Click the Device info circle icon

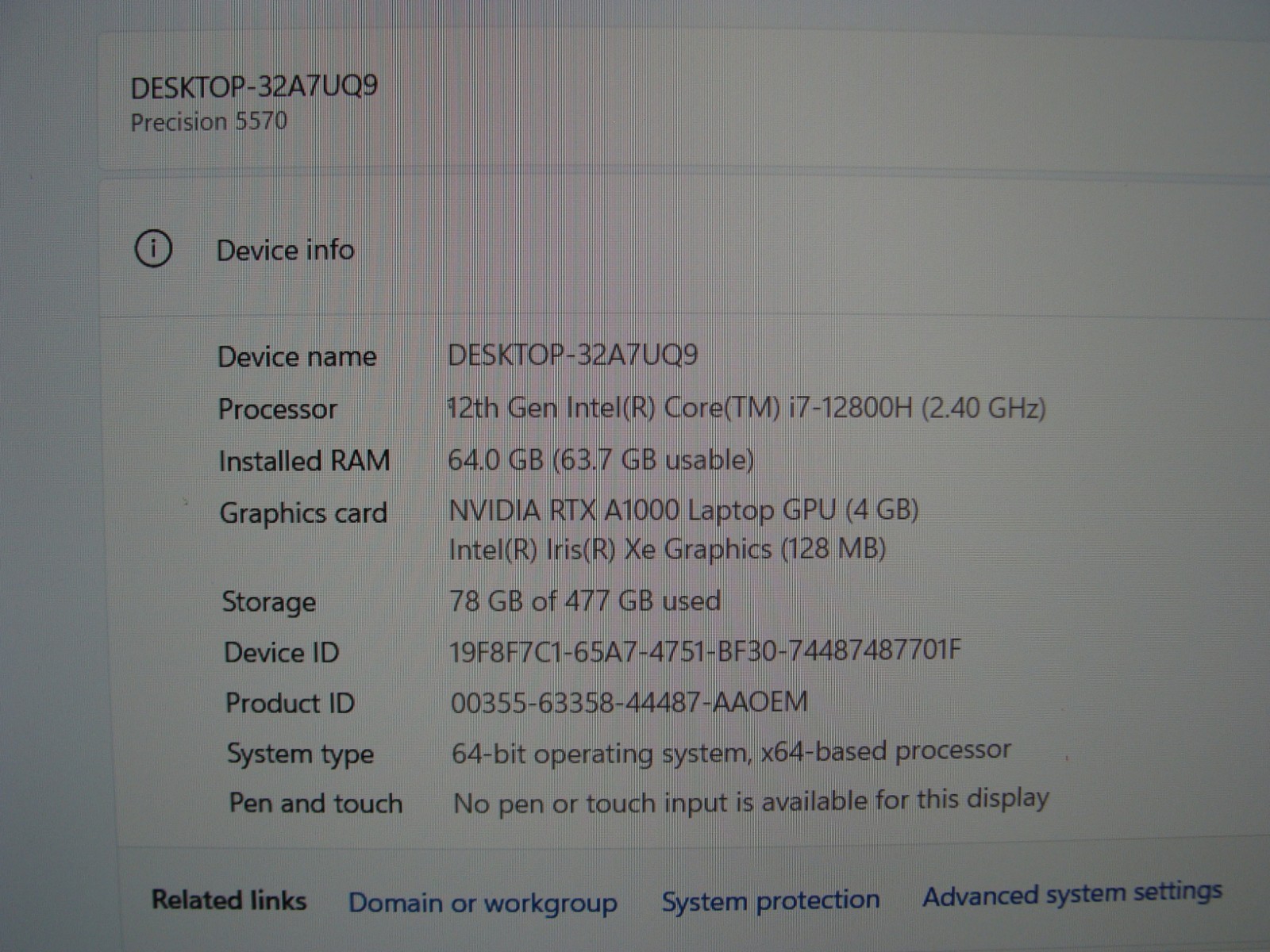pyautogui.click(x=153, y=248)
